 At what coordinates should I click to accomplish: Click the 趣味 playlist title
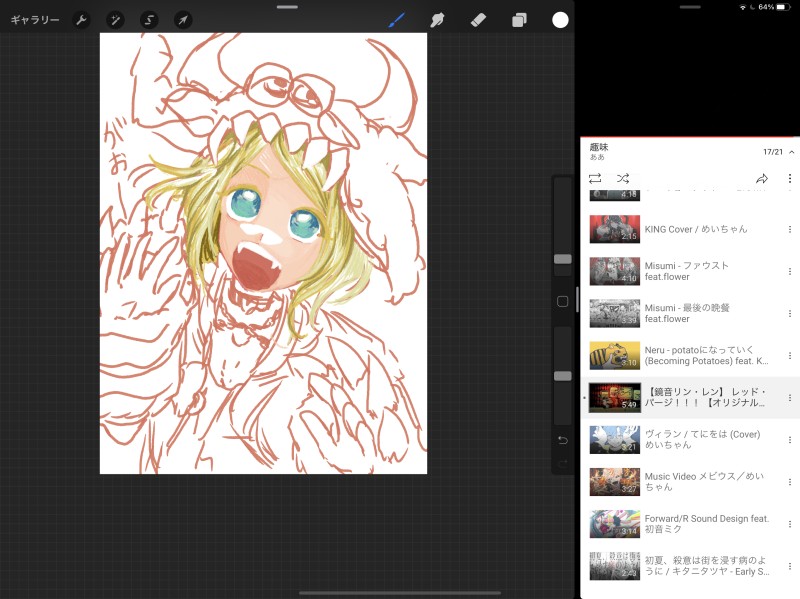[x=599, y=147]
